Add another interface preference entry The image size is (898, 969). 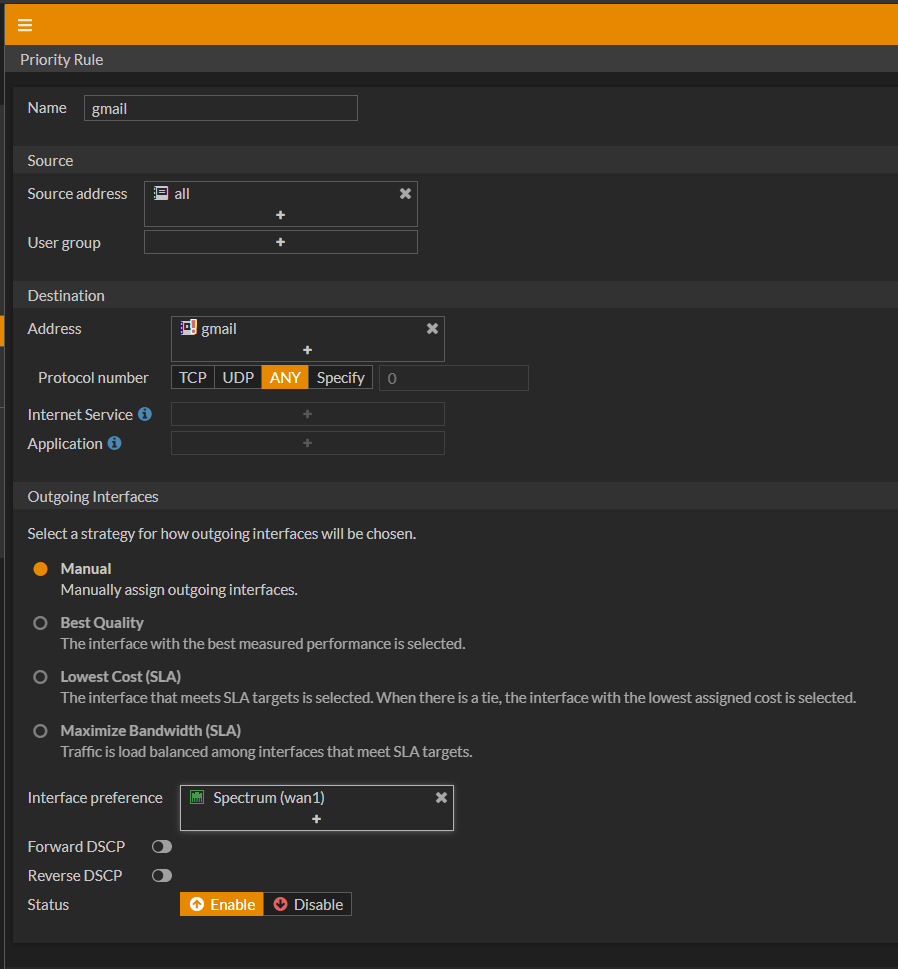click(x=316, y=819)
